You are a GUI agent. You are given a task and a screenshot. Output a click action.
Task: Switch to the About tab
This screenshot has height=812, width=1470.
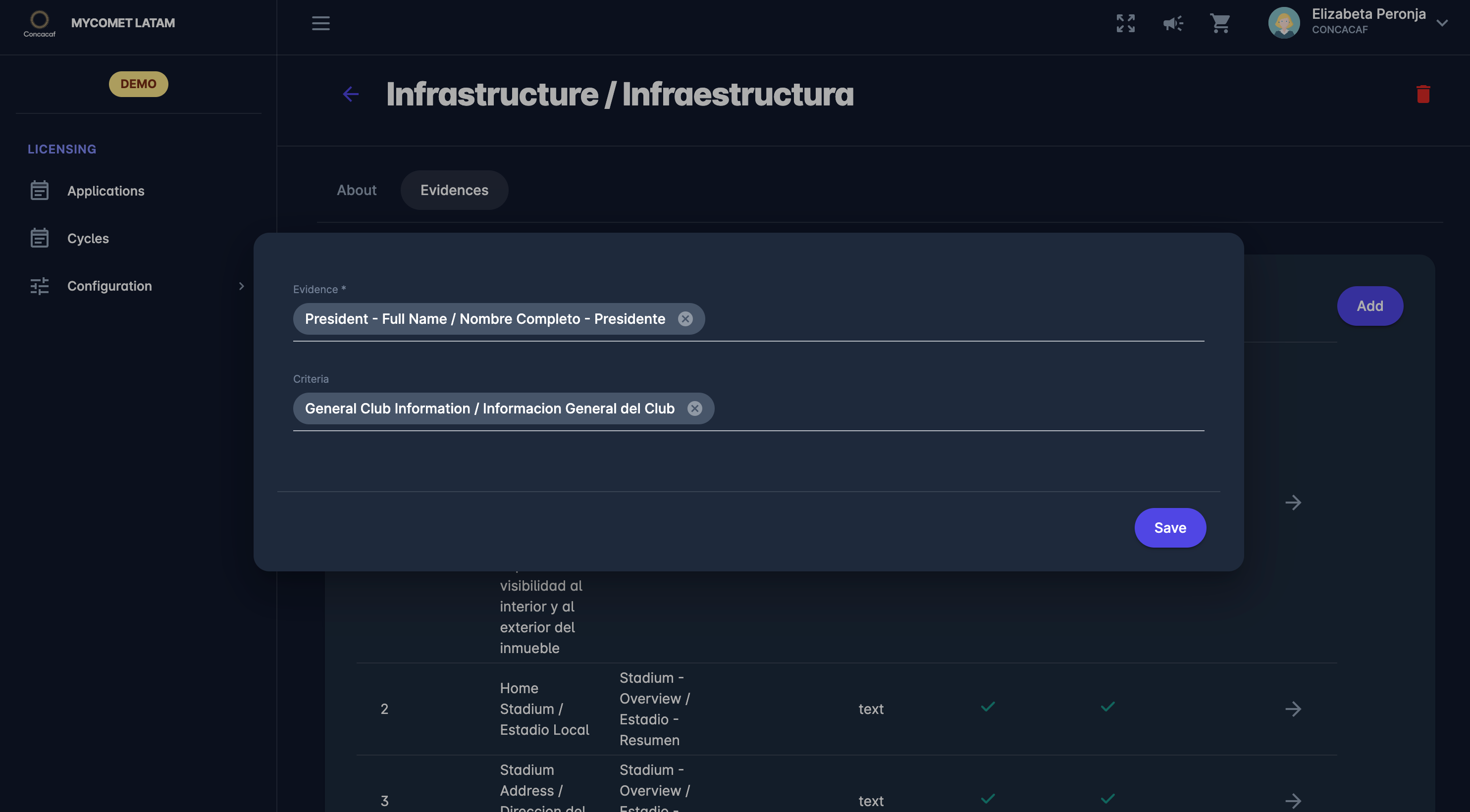[356, 190]
